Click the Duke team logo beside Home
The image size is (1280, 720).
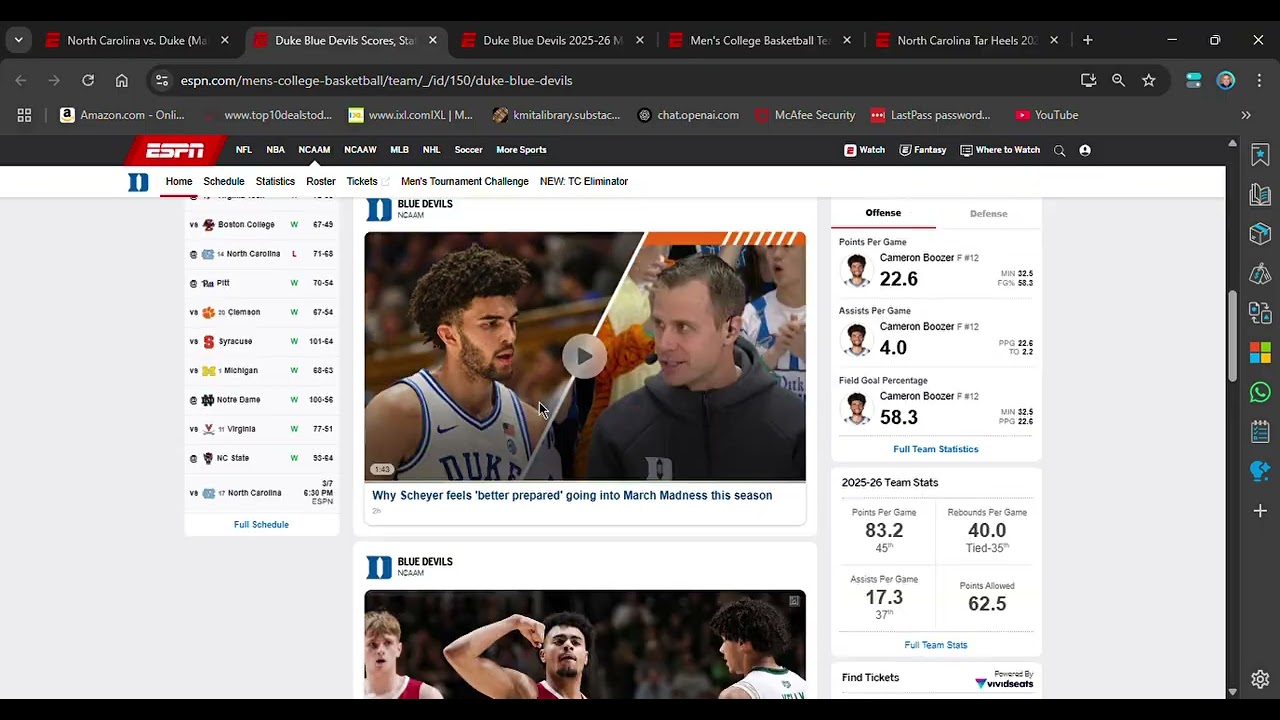coord(138,182)
